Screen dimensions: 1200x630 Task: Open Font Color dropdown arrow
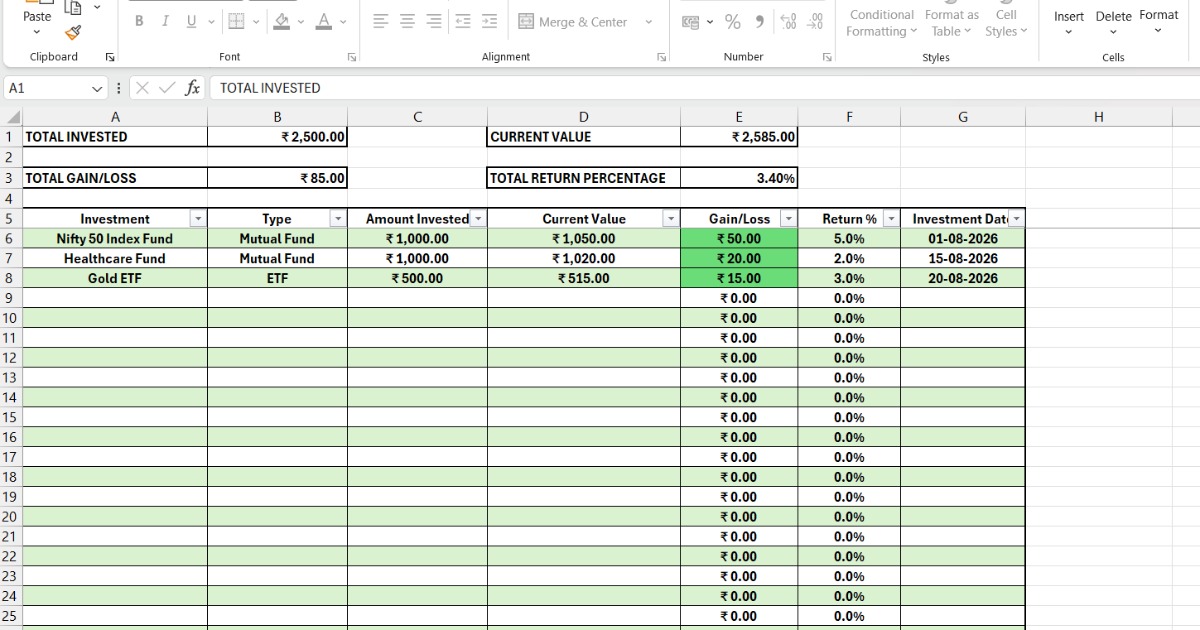click(344, 21)
